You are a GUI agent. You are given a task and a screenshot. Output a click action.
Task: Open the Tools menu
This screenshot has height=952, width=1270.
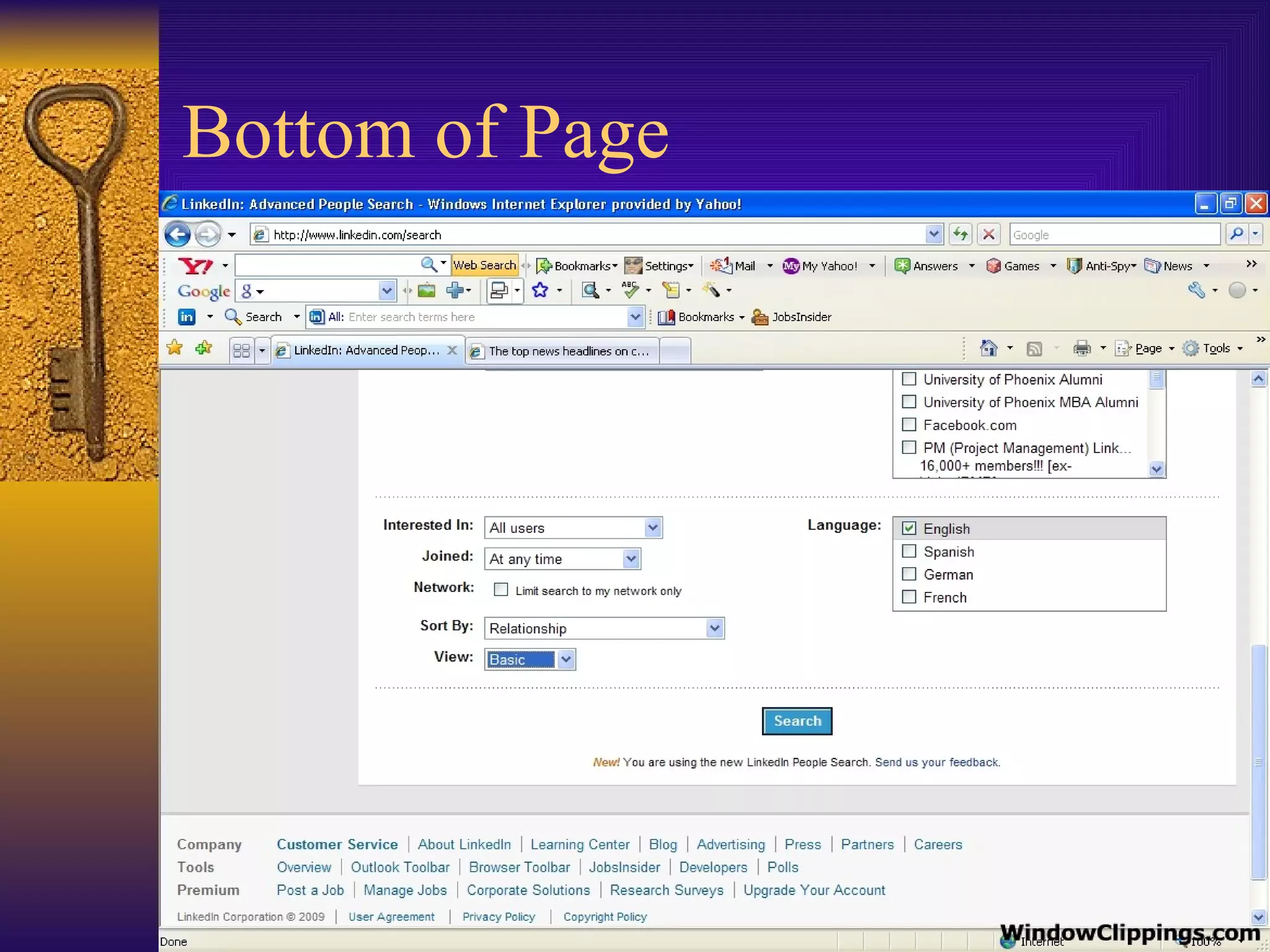[x=1212, y=348]
